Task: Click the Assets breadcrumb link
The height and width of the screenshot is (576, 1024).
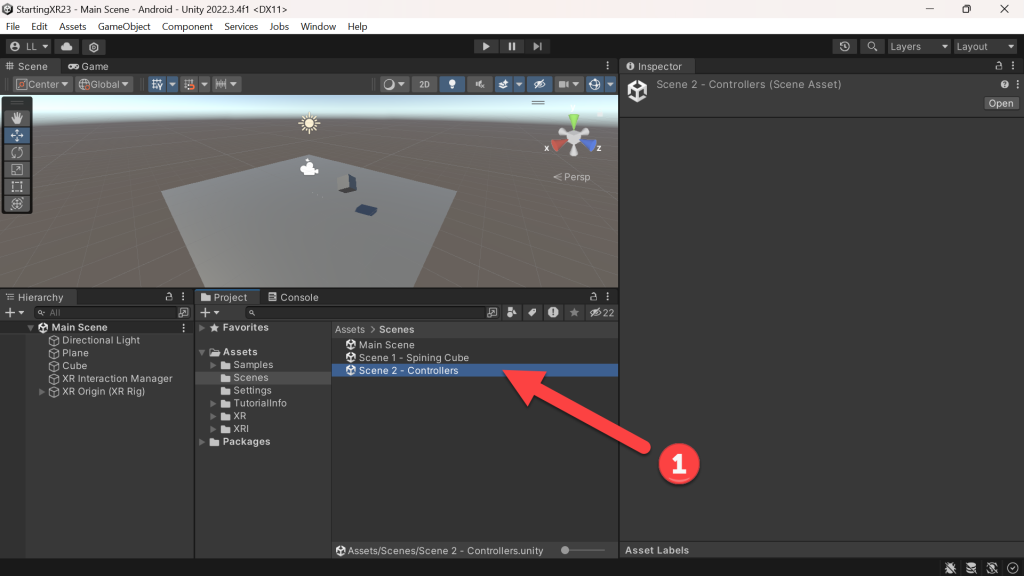Action: coord(349,330)
